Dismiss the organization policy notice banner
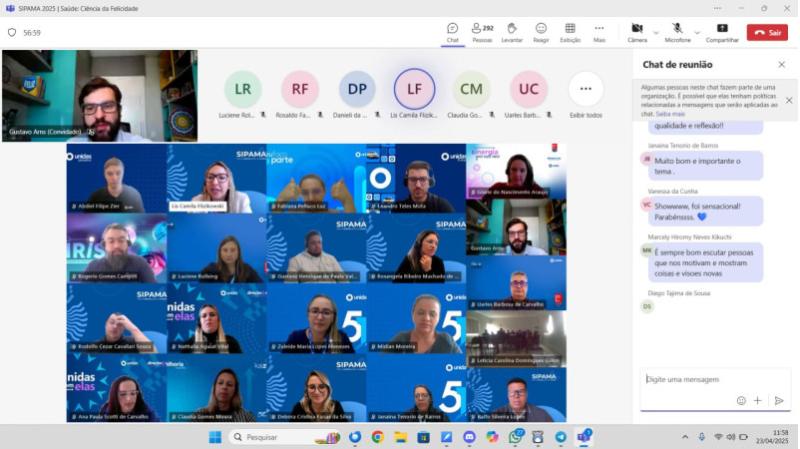Screen dimensions: 800x449 pos(789,101)
